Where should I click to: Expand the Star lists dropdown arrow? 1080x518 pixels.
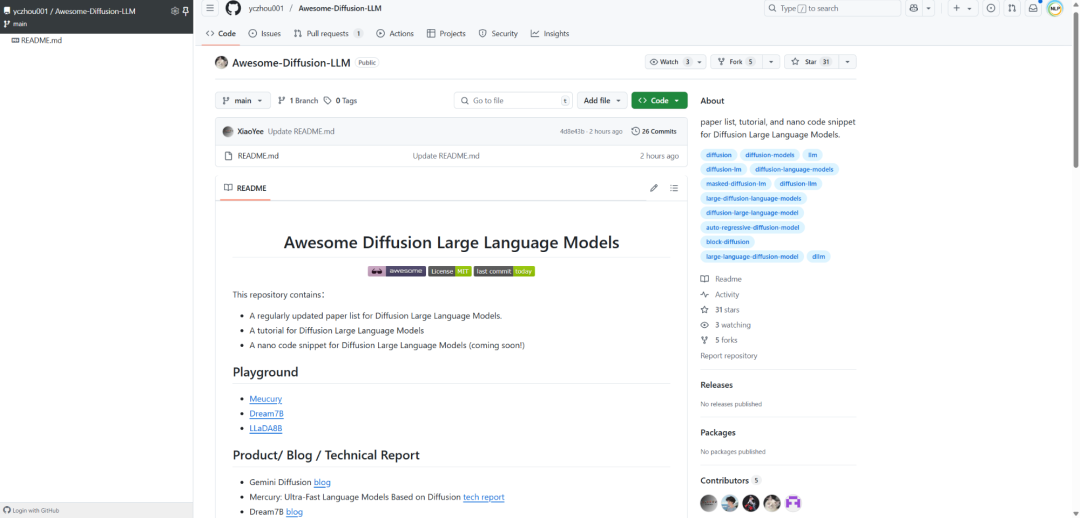coord(847,62)
